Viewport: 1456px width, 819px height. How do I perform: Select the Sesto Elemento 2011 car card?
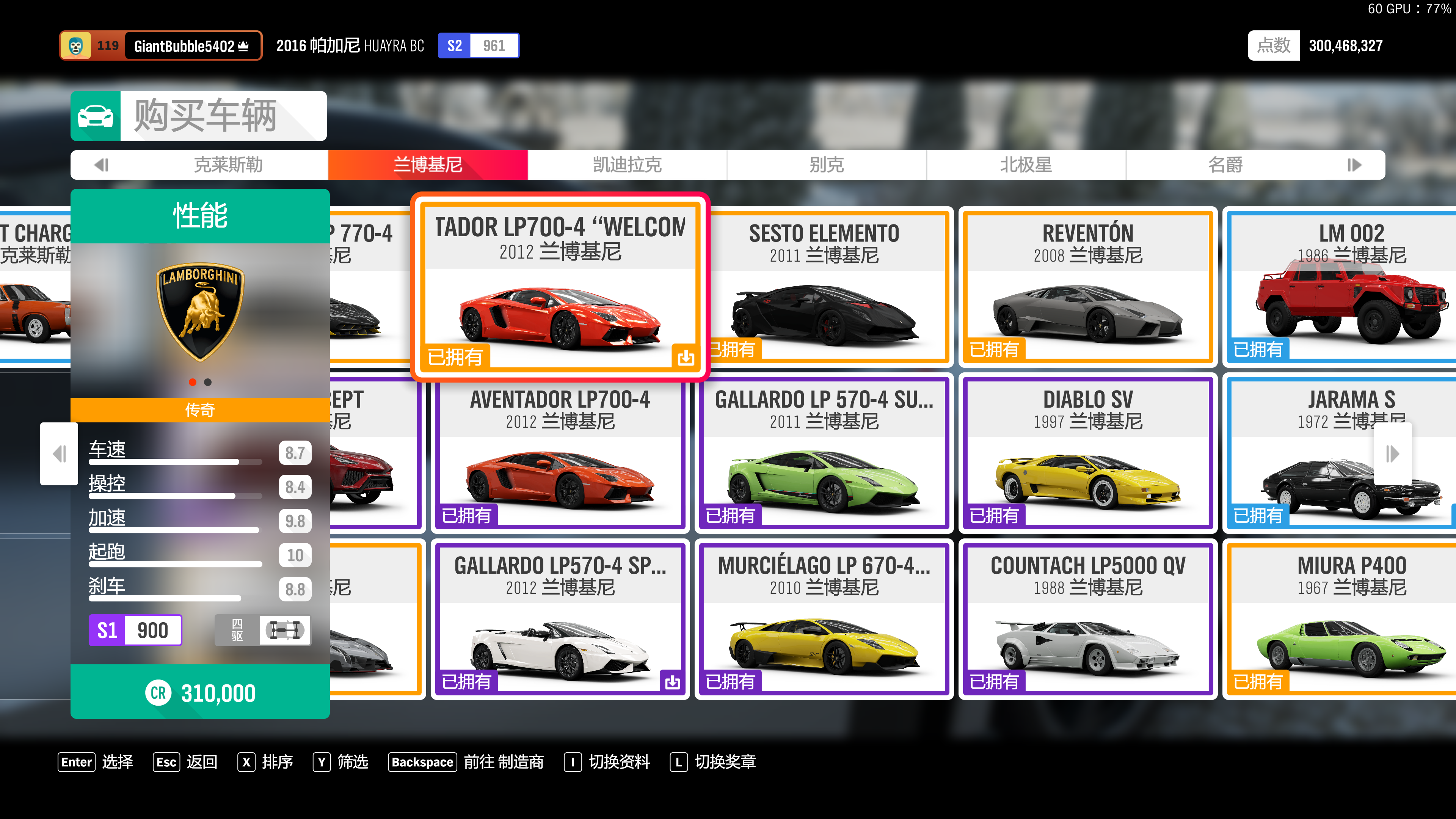pos(829,287)
